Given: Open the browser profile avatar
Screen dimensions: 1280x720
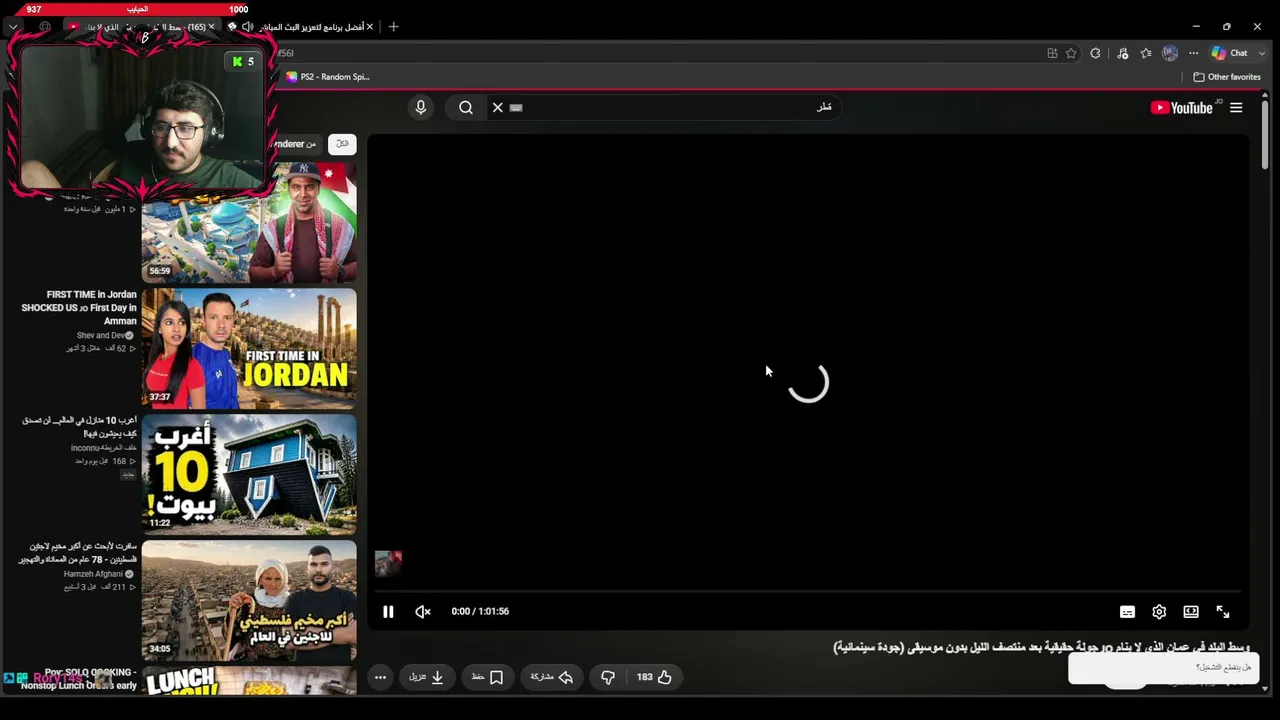Looking at the screenshot, I should [x=1170, y=53].
